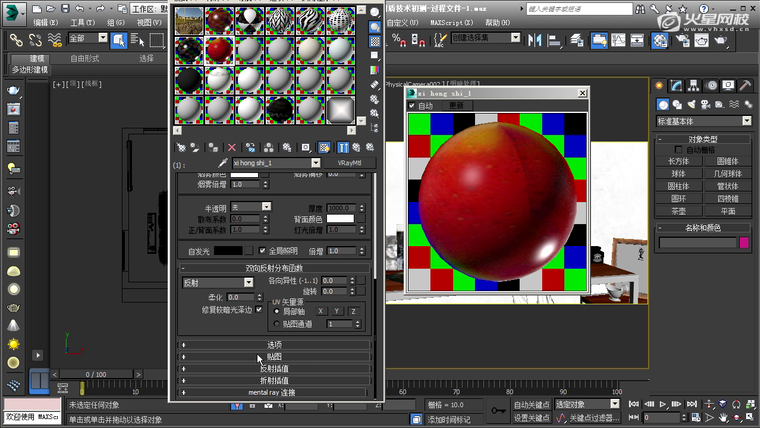Viewport: 760px width, 428px height.
Task: Open the 编辑(E) menu
Action: pyautogui.click(x=46, y=21)
